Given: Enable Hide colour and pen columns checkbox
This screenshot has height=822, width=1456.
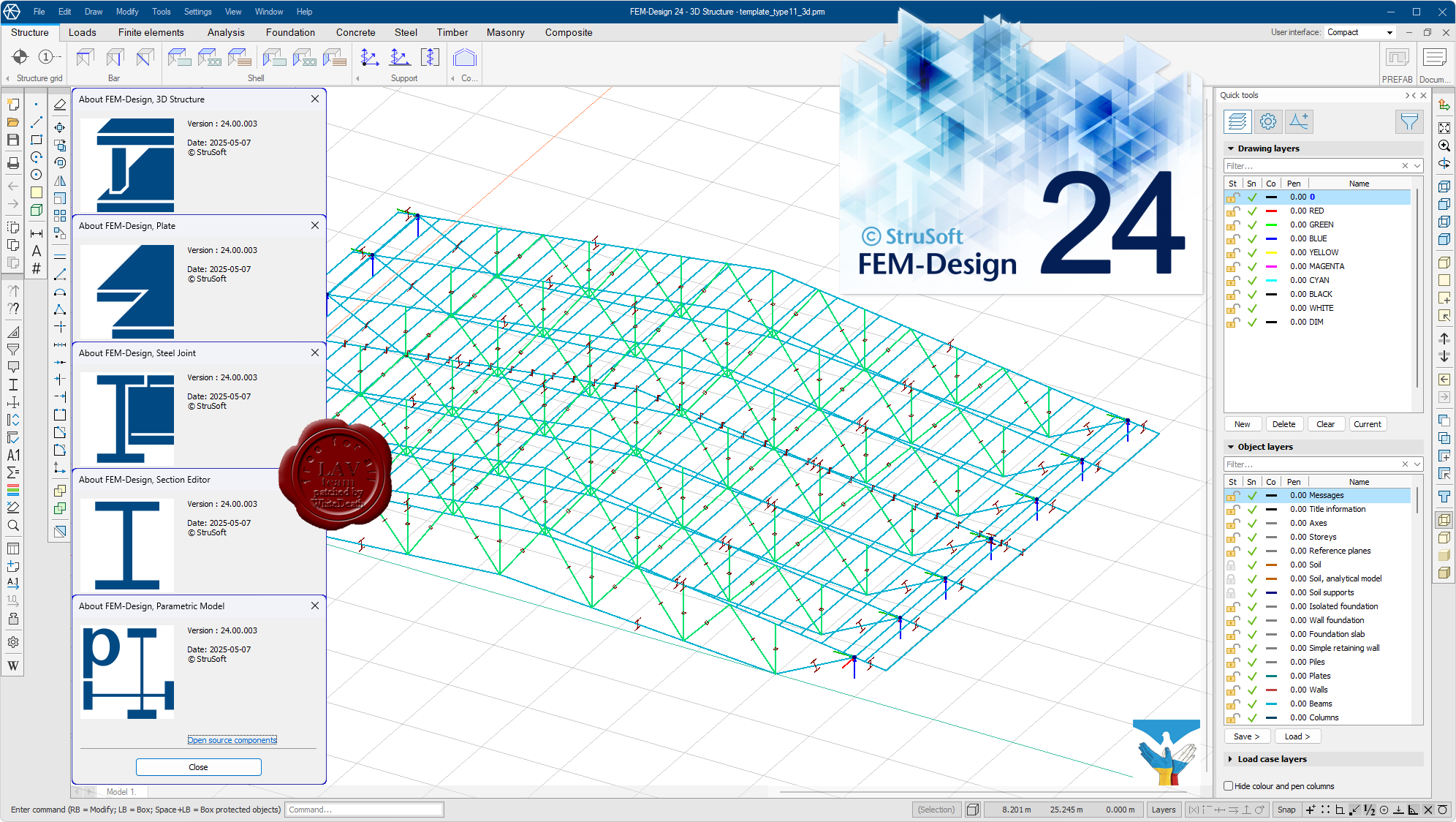Looking at the screenshot, I should click(x=1229, y=786).
